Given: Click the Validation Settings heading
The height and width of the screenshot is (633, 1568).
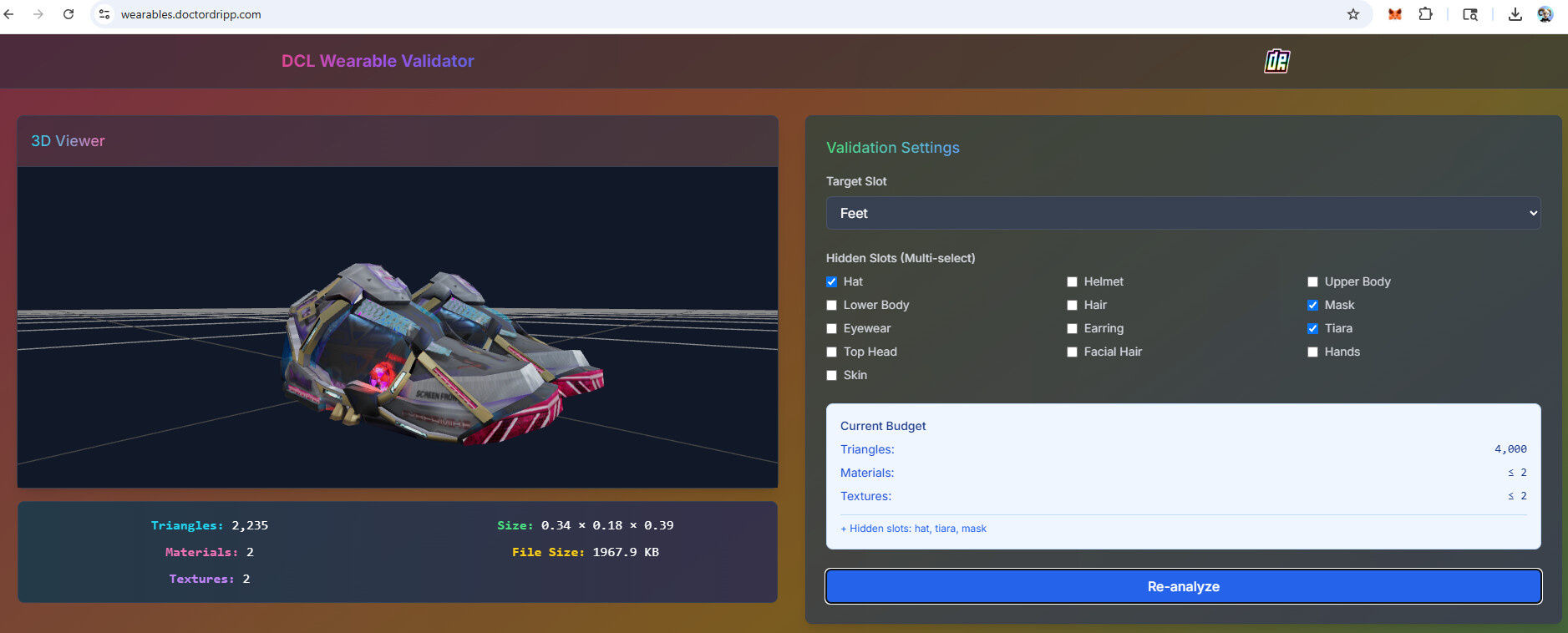Looking at the screenshot, I should [893, 148].
